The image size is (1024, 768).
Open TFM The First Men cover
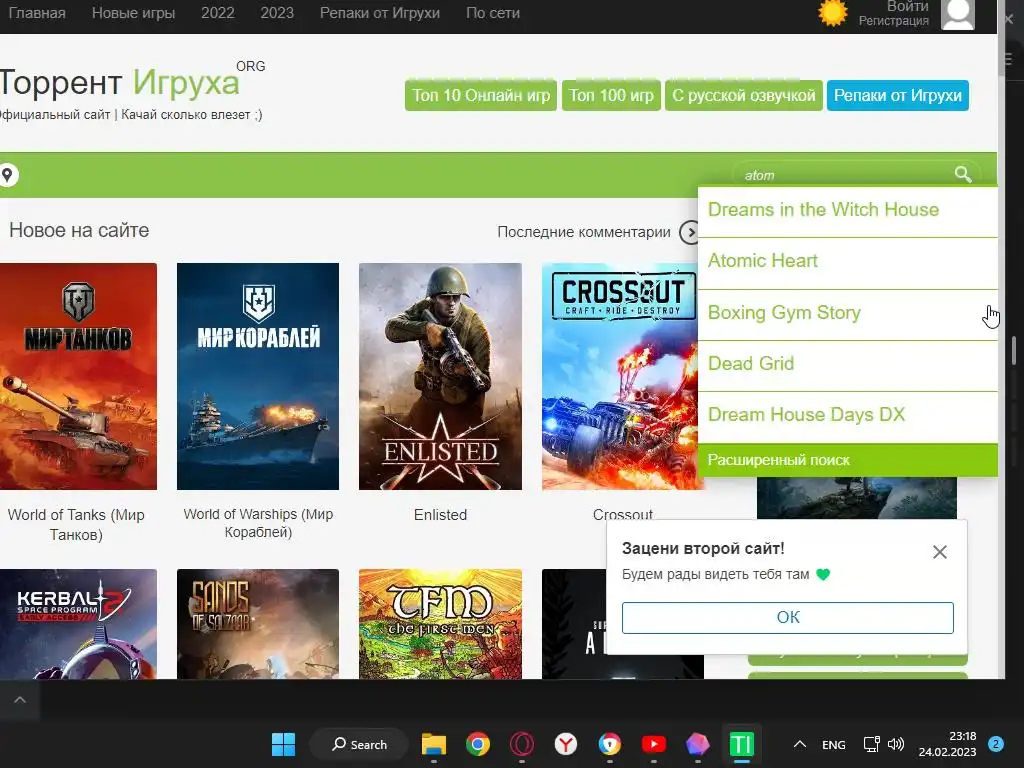[x=440, y=624]
